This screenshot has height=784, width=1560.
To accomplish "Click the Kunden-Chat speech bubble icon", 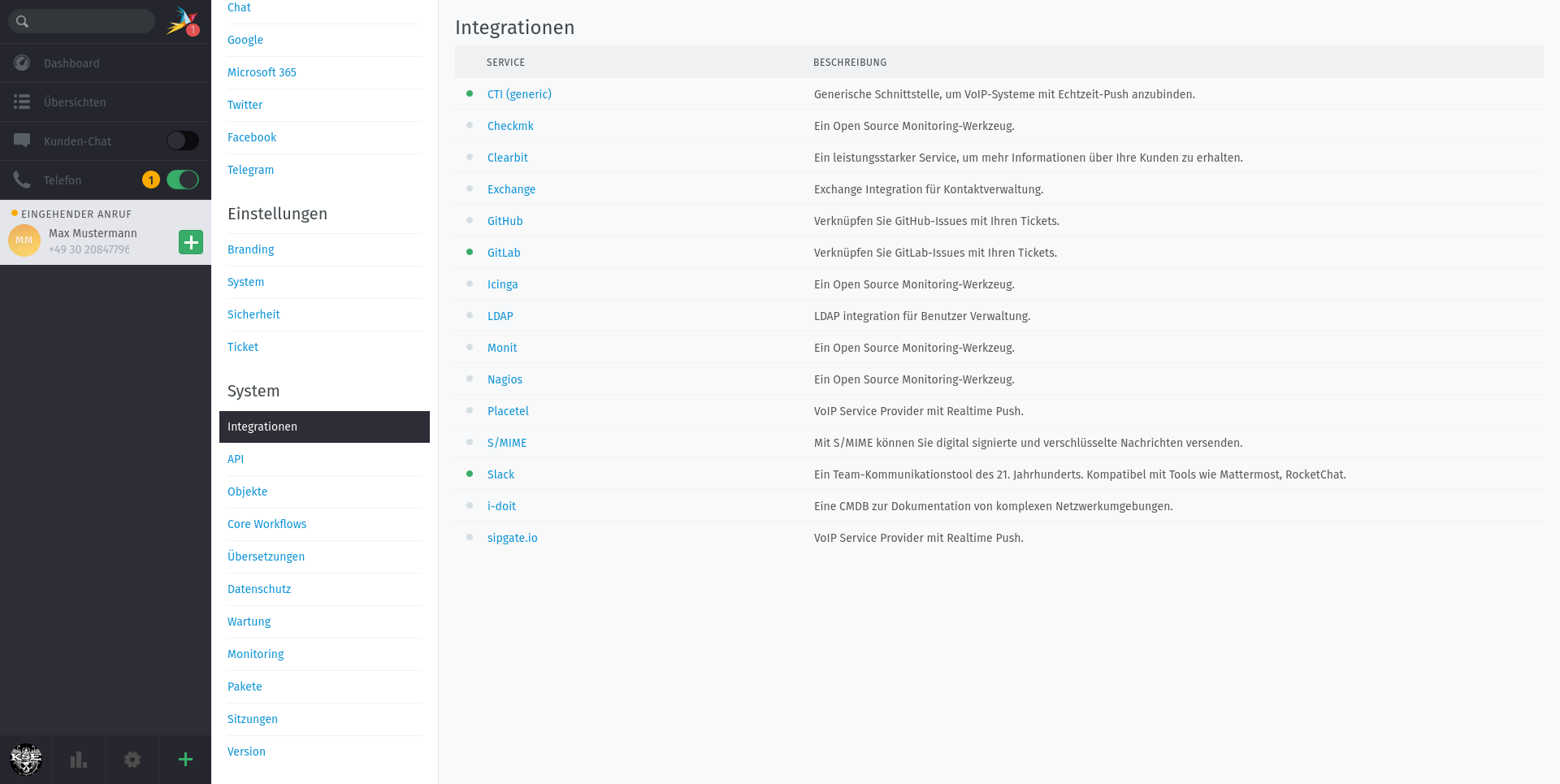I will tap(22, 141).
